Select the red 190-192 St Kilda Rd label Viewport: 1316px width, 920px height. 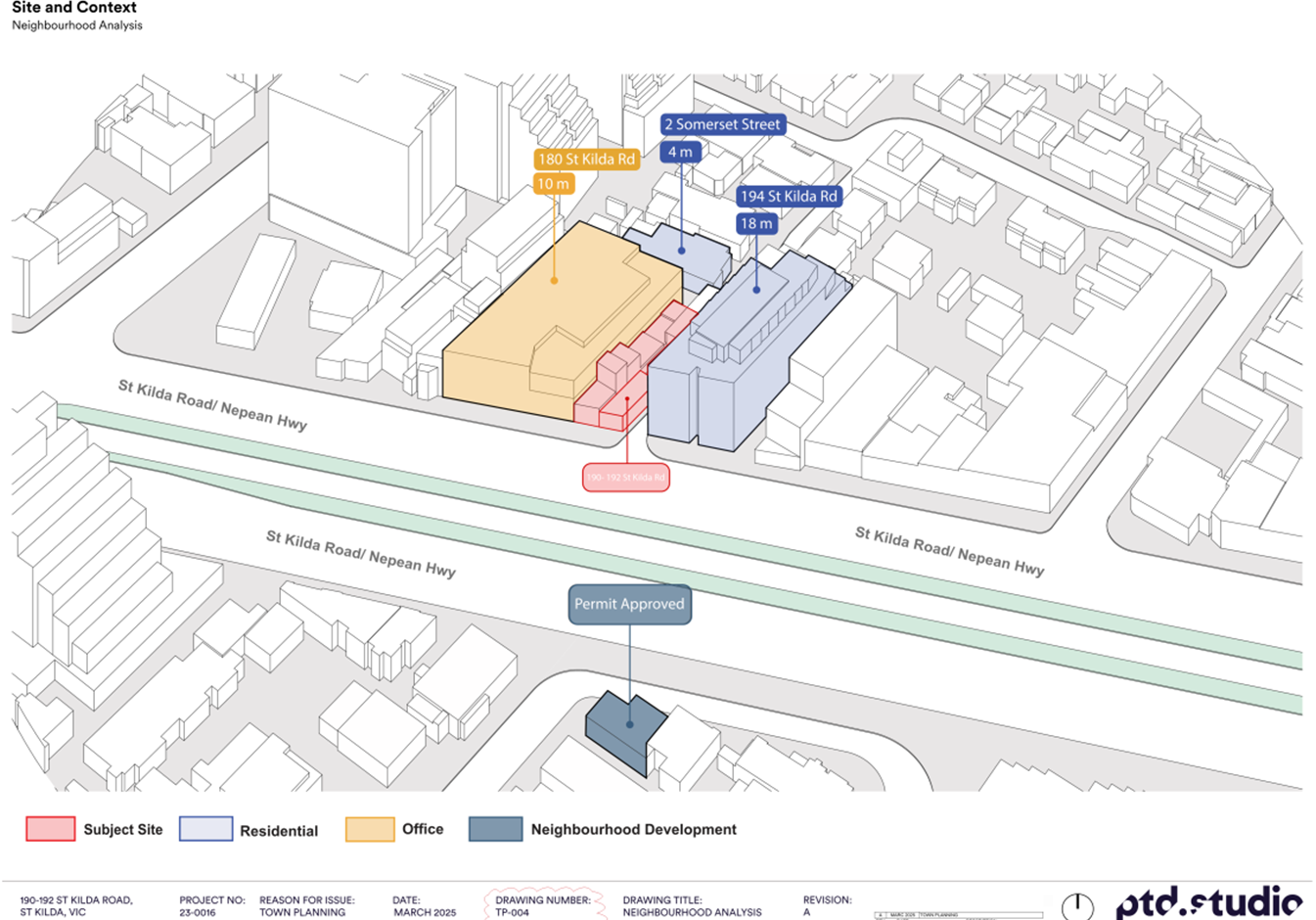pyautogui.click(x=625, y=478)
